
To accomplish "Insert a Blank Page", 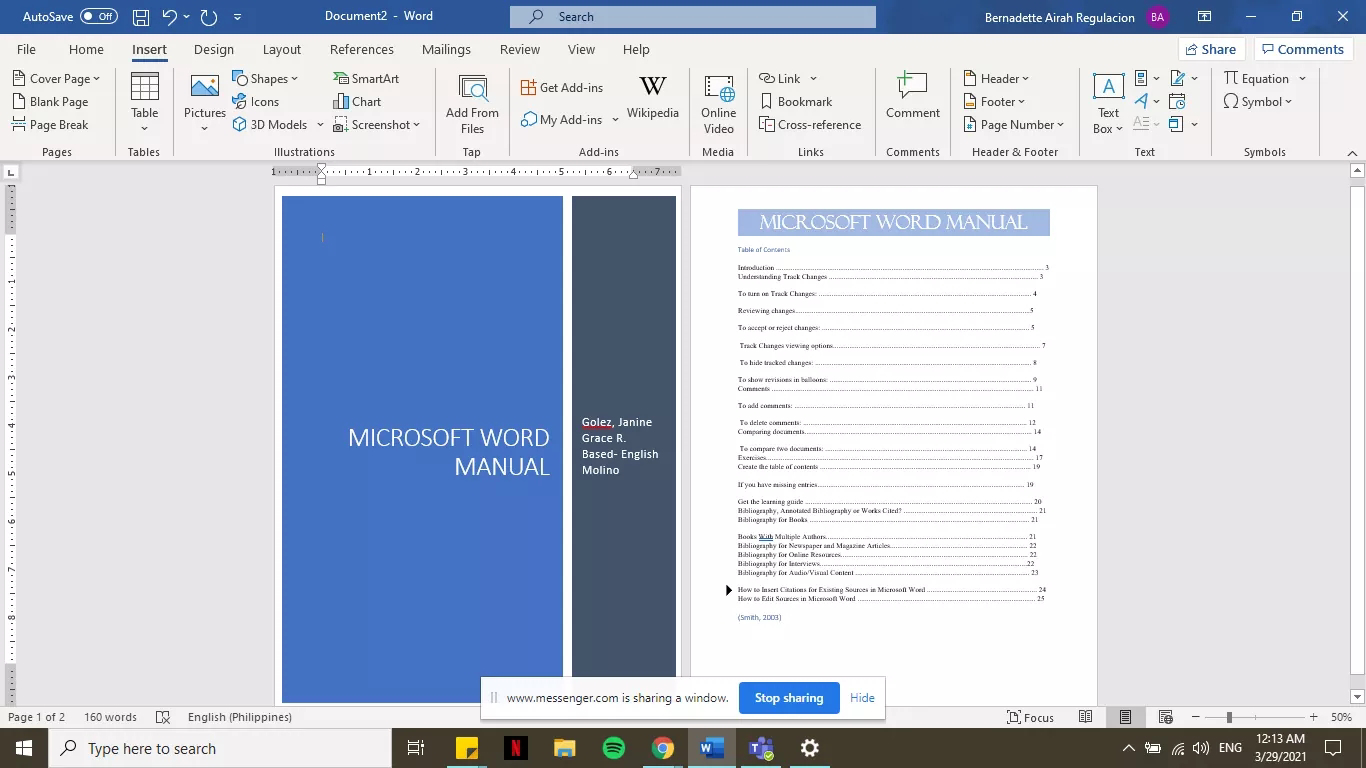I will 50,101.
